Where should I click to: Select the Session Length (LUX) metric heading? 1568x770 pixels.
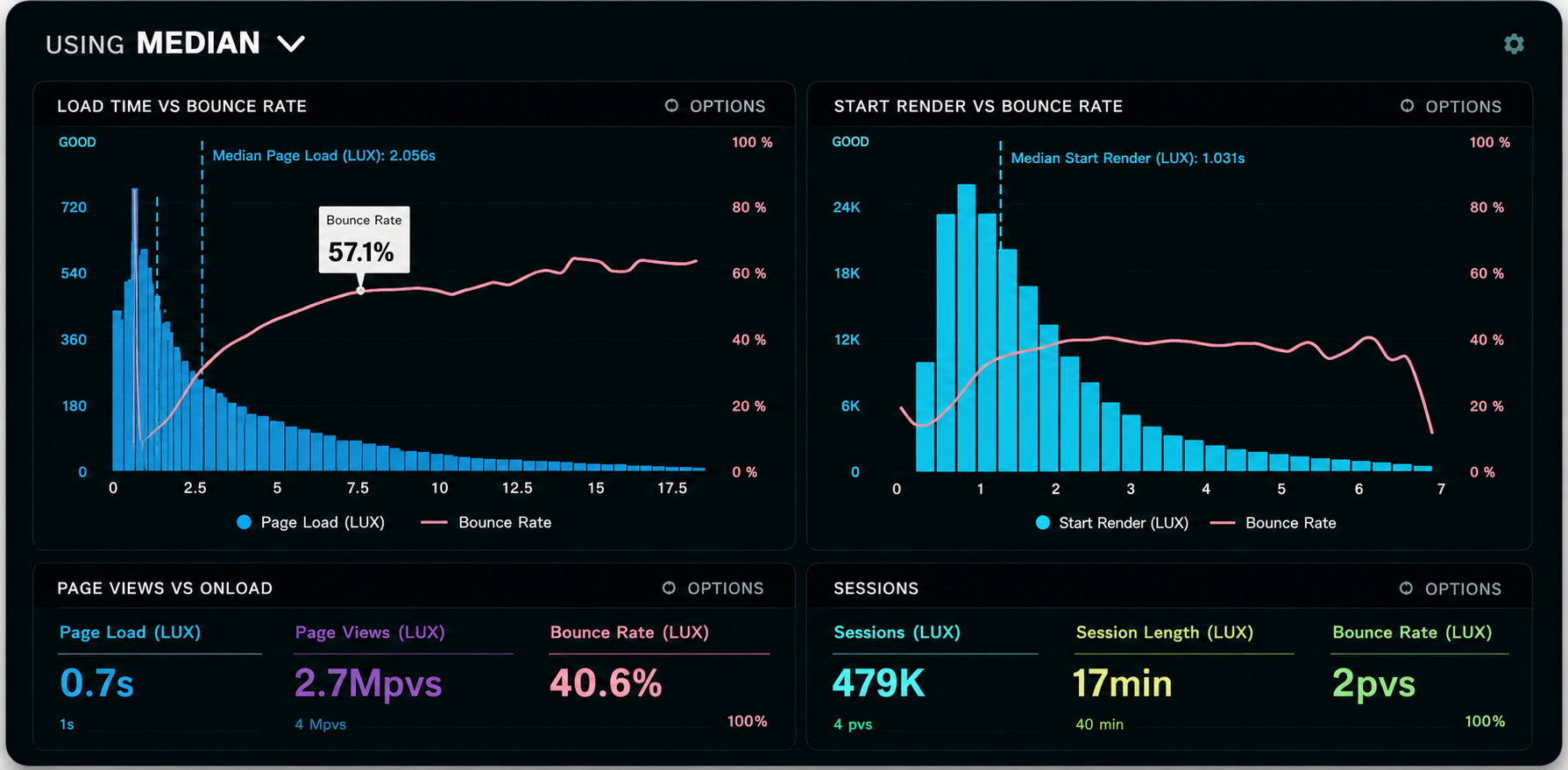click(1164, 632)
